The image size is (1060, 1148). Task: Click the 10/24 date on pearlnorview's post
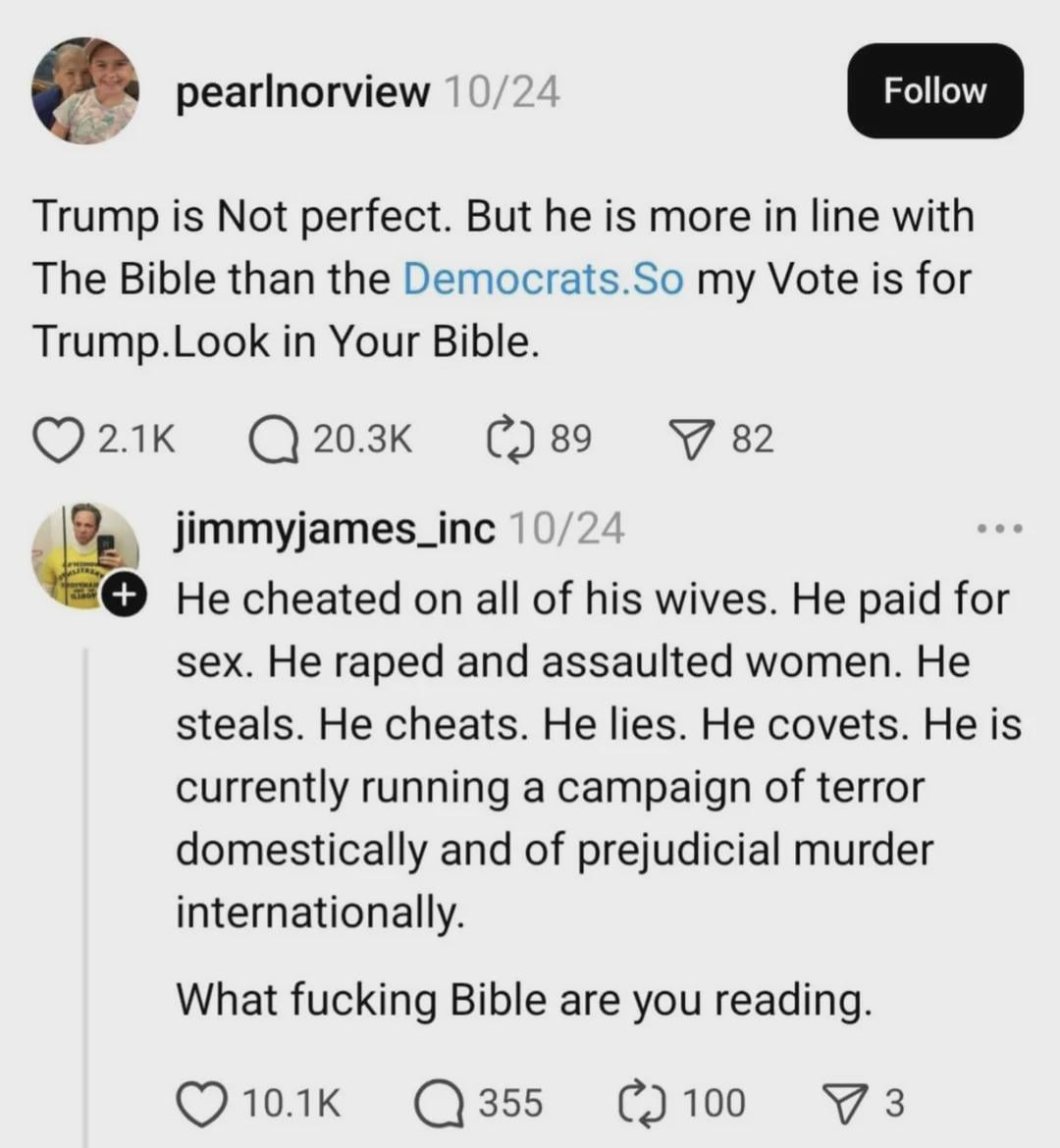tap(502, 92)
